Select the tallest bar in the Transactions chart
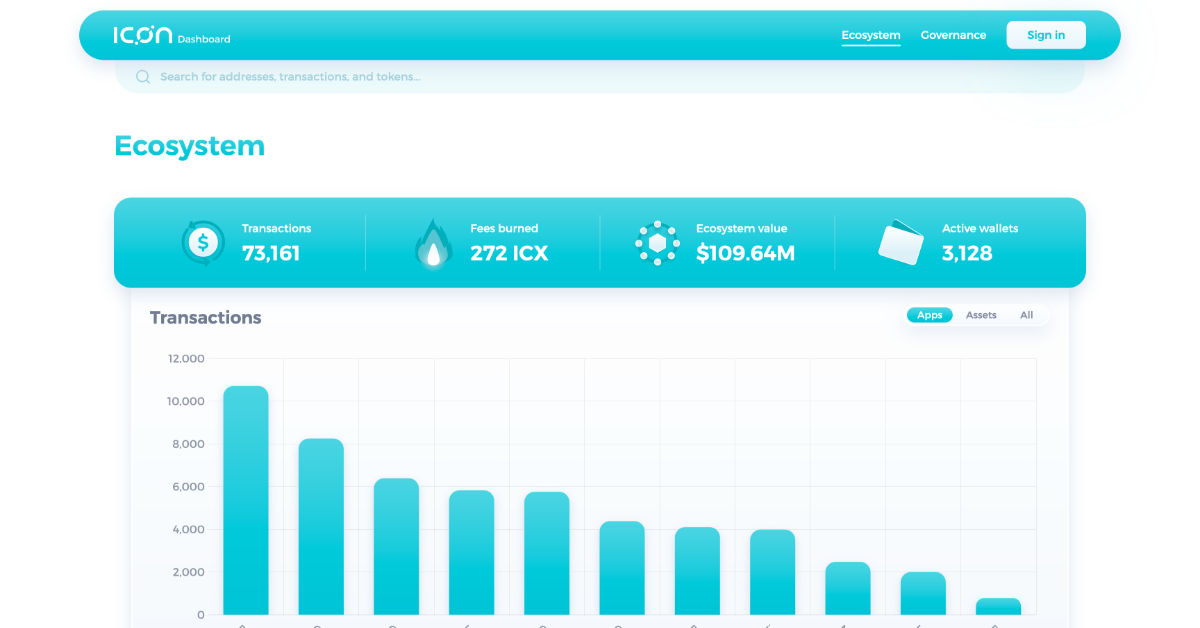Viewport: 1200px width, 628px height. pos(246,500)
